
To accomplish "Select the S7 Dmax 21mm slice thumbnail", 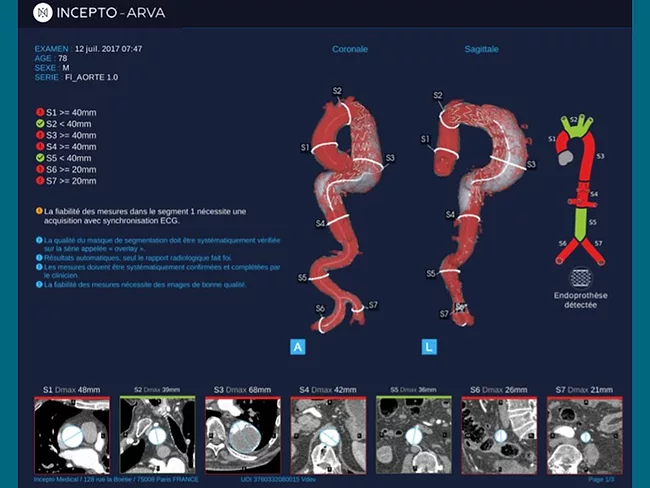I will (x=583, y=434).
